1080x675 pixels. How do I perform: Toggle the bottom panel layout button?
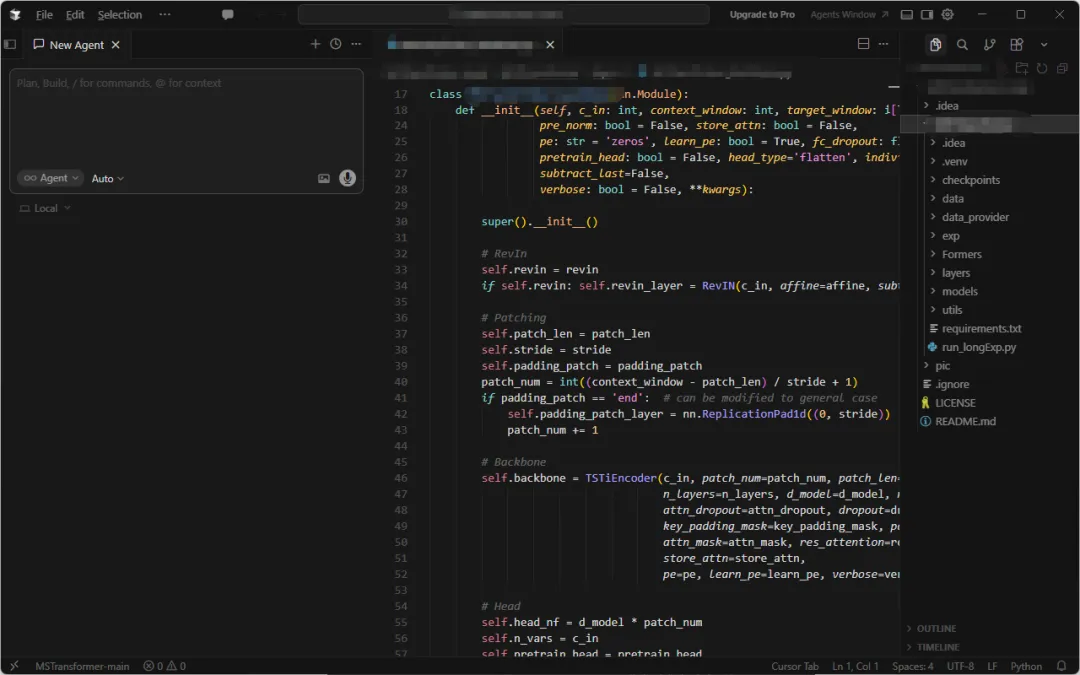point(907,15)
